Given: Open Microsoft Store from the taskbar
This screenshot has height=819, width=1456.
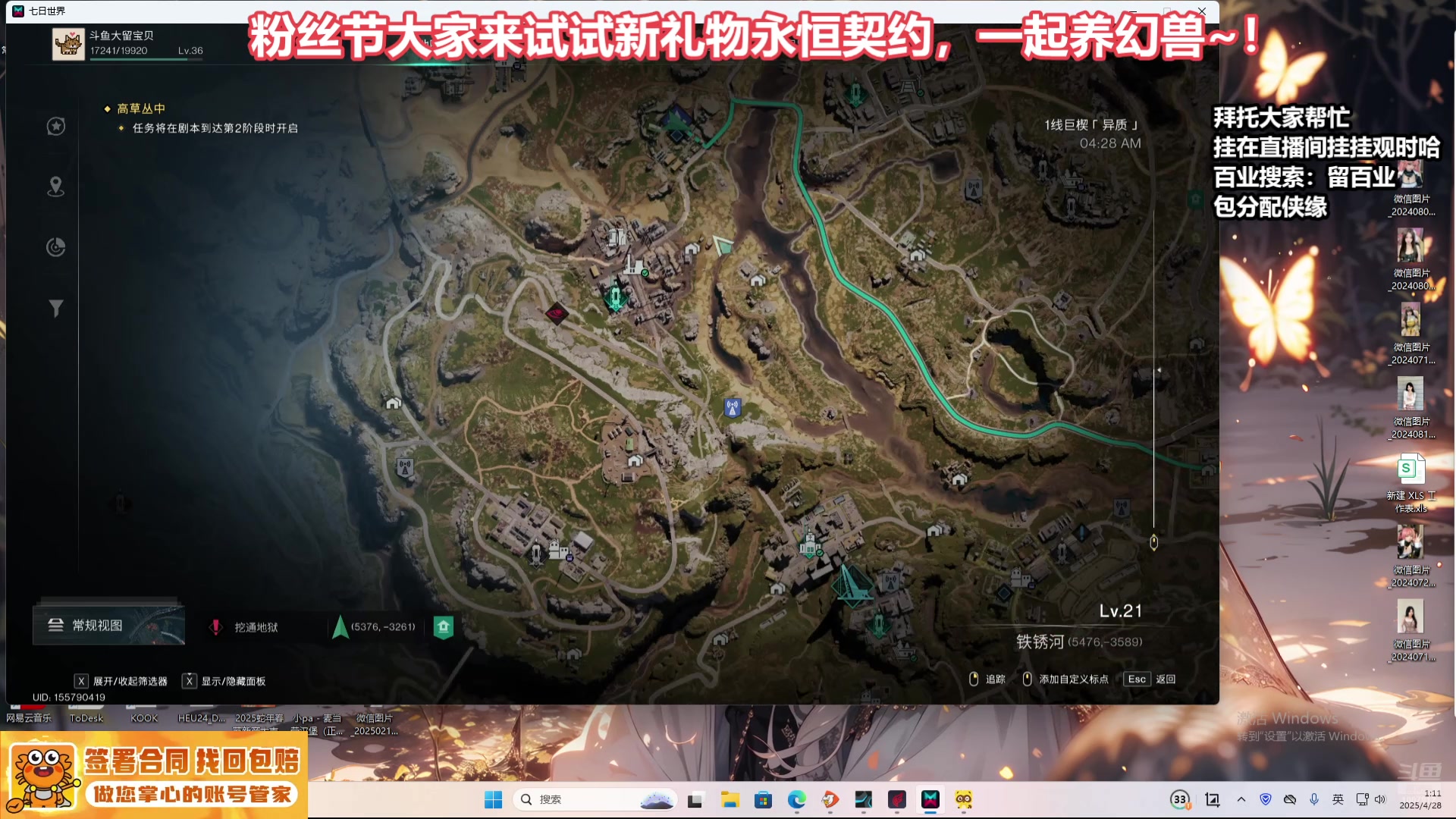Looking at the screenshot, I should tap(763, 799).
